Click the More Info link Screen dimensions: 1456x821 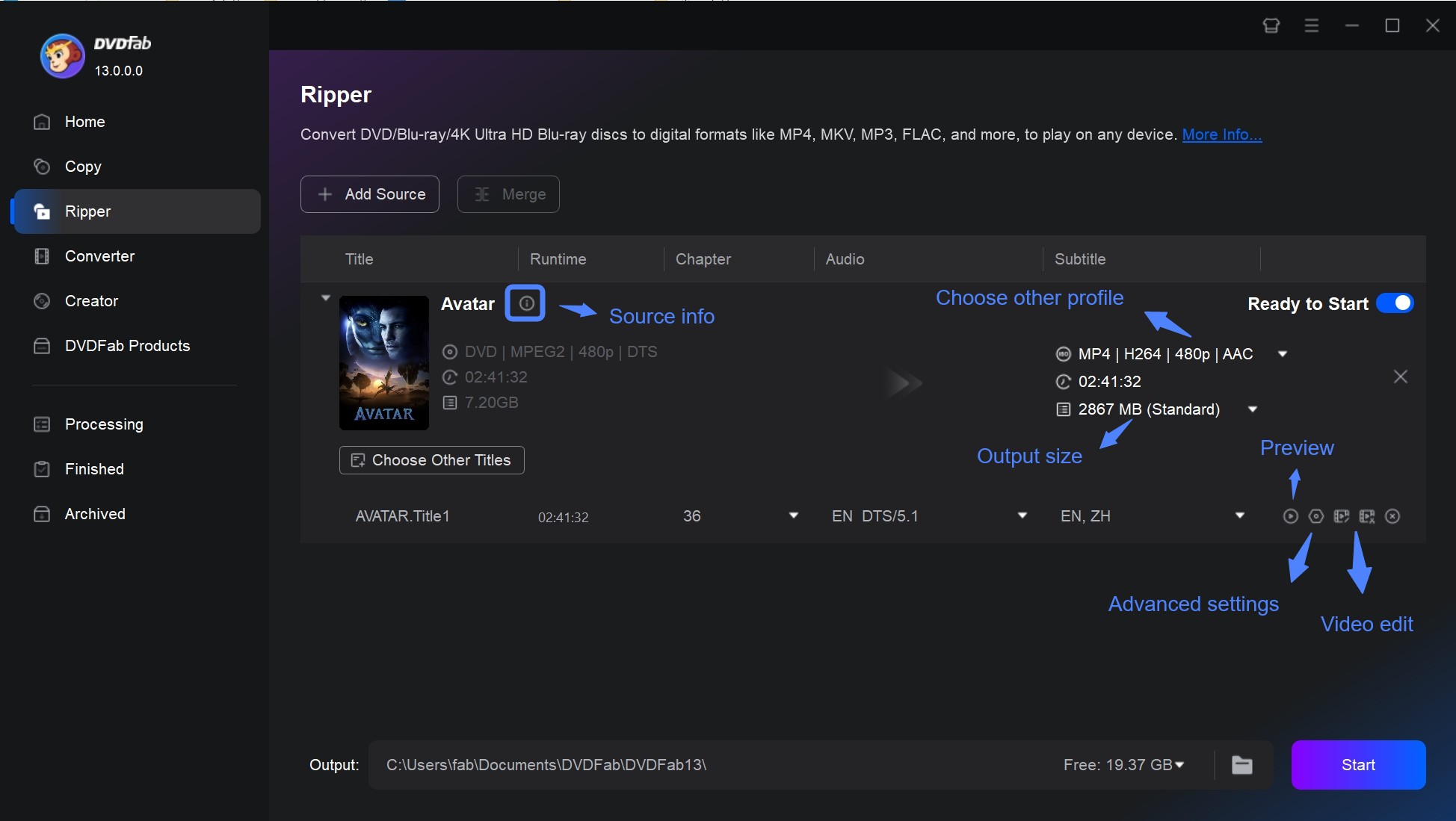coord(1220,133)
